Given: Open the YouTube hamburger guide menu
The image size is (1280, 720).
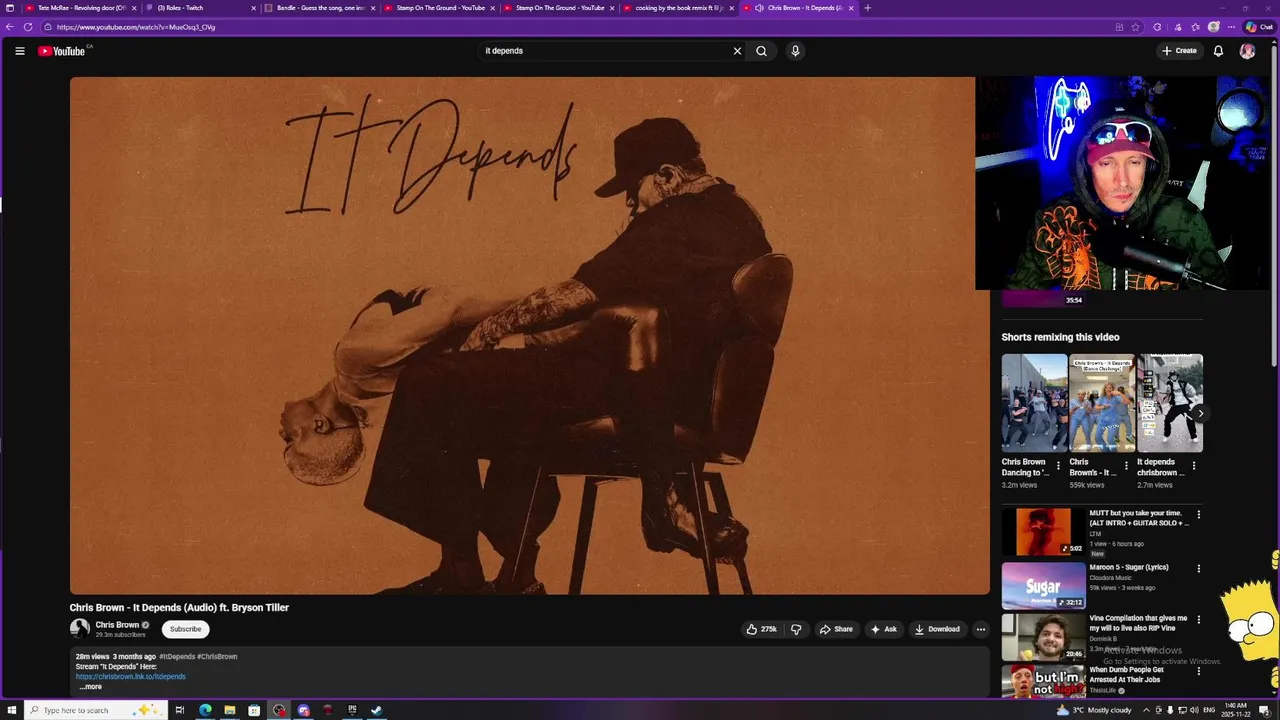Looking at the screenshot, I should [19, 51].
